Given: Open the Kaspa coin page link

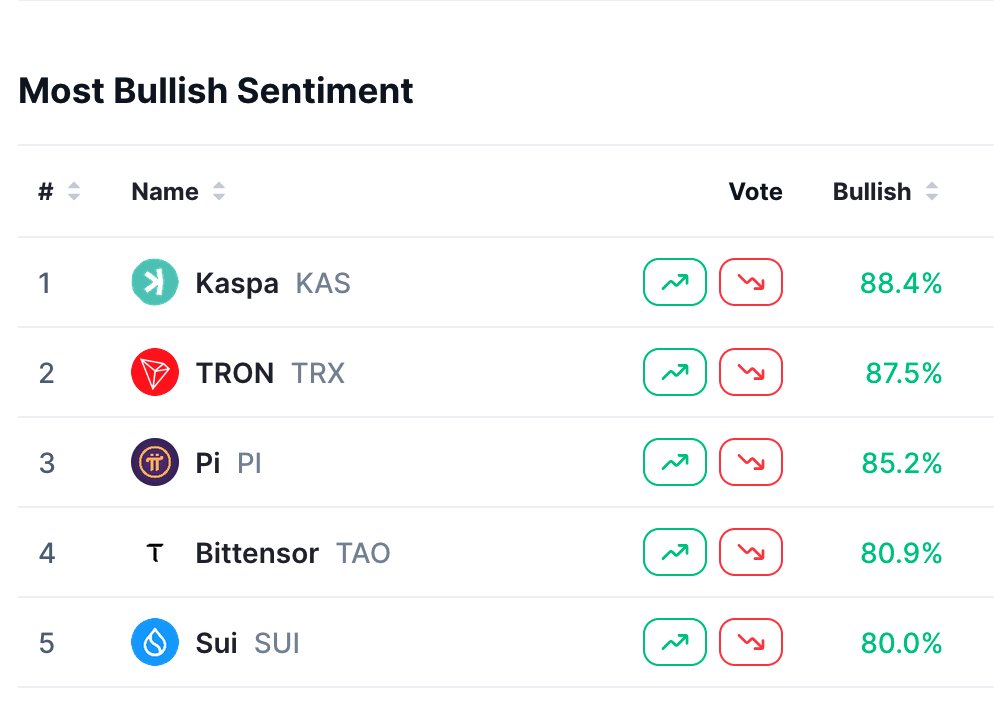Looking at the screenshot, I should click(237, 283).
